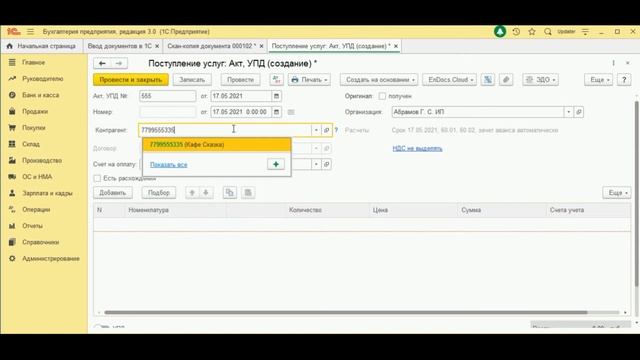
Task: Expand the Контрагент dropdown arrow
Action: [x=316, y=130]
